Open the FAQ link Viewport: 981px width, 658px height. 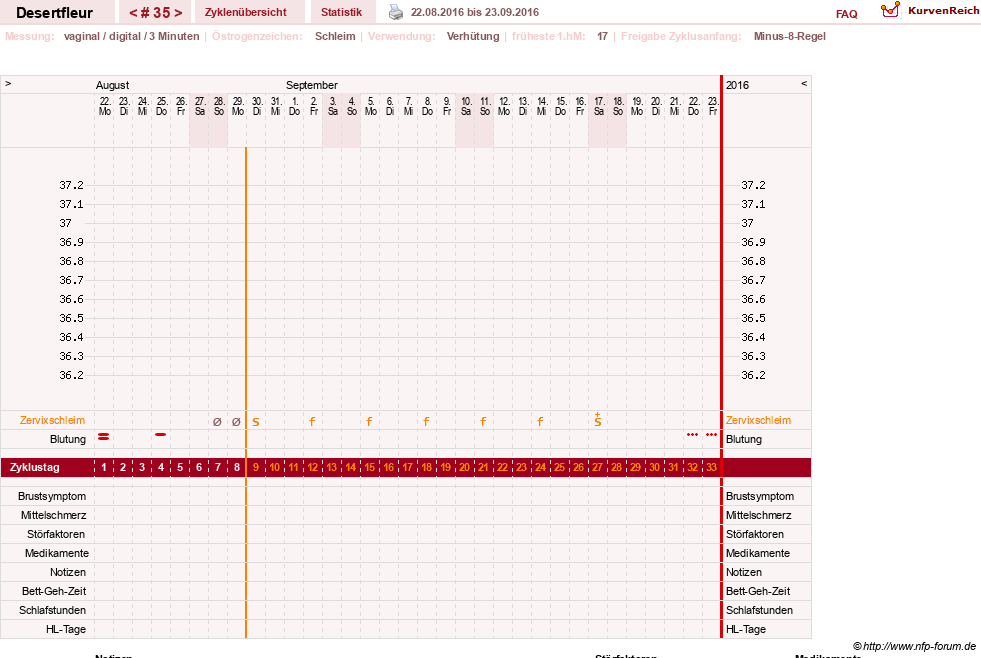tap(846, 14)
